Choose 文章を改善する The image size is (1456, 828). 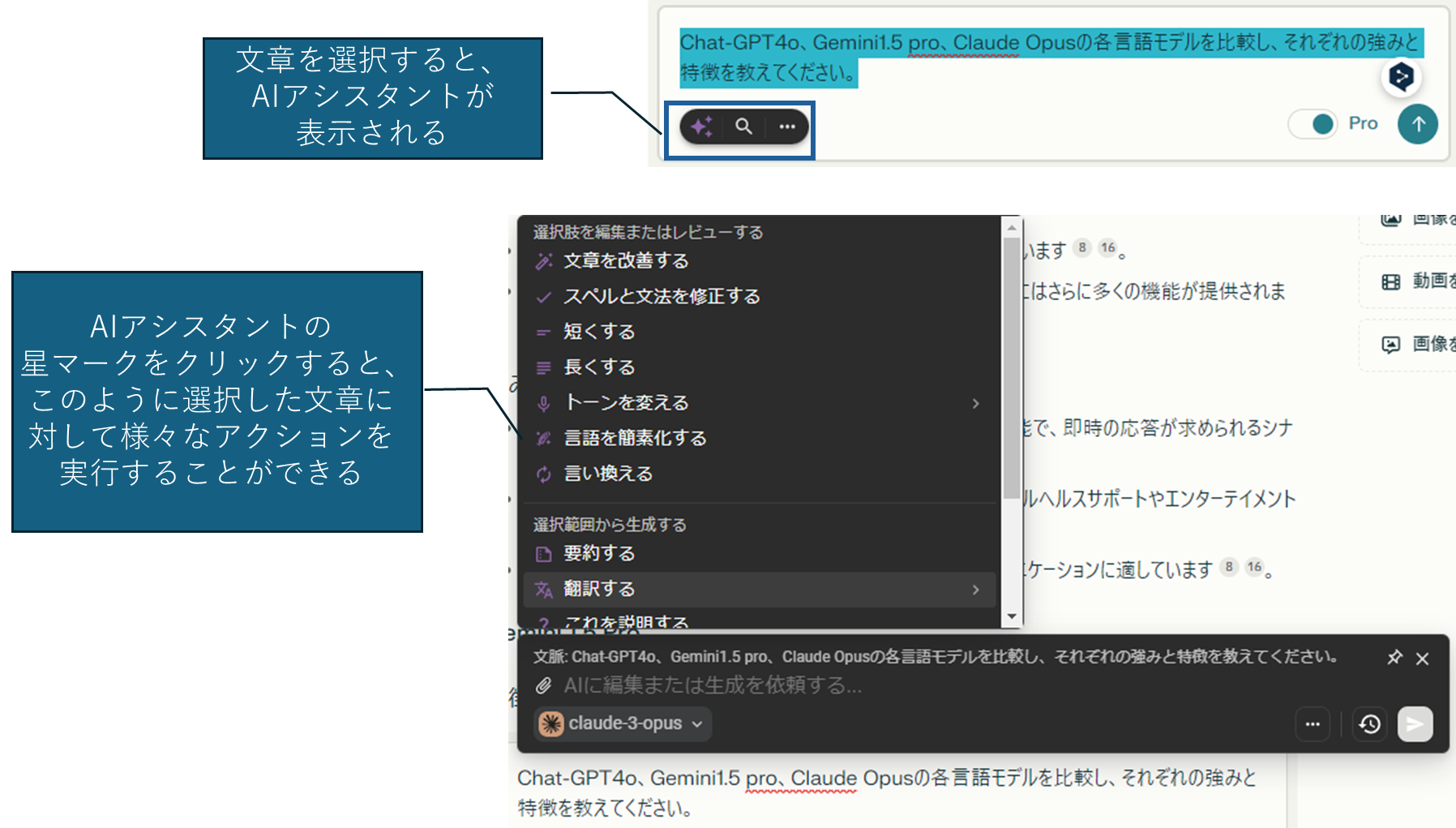[760, 261]
